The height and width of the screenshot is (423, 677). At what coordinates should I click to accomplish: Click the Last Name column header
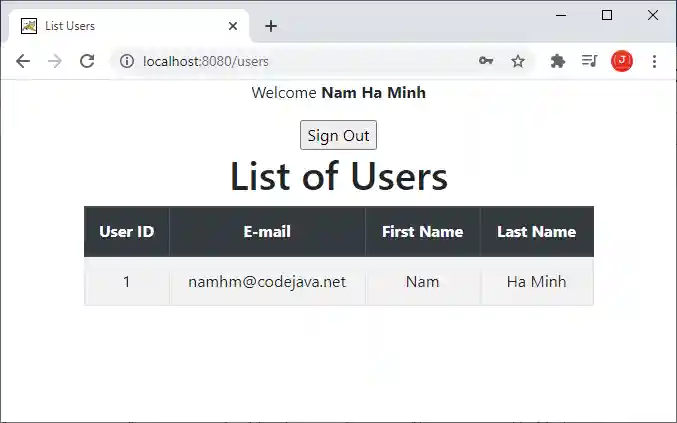tap(537, 232)
